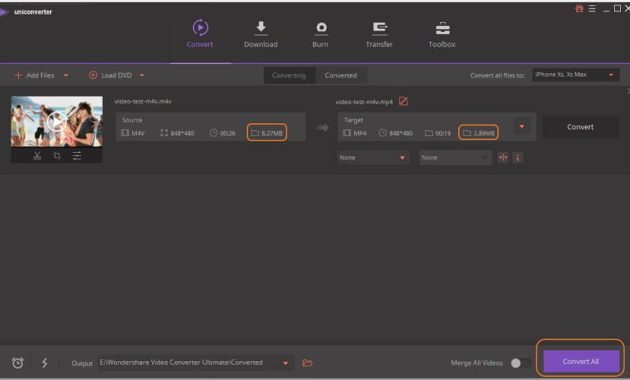
Task: Switch to the Download tab
Action: (261, 35)
